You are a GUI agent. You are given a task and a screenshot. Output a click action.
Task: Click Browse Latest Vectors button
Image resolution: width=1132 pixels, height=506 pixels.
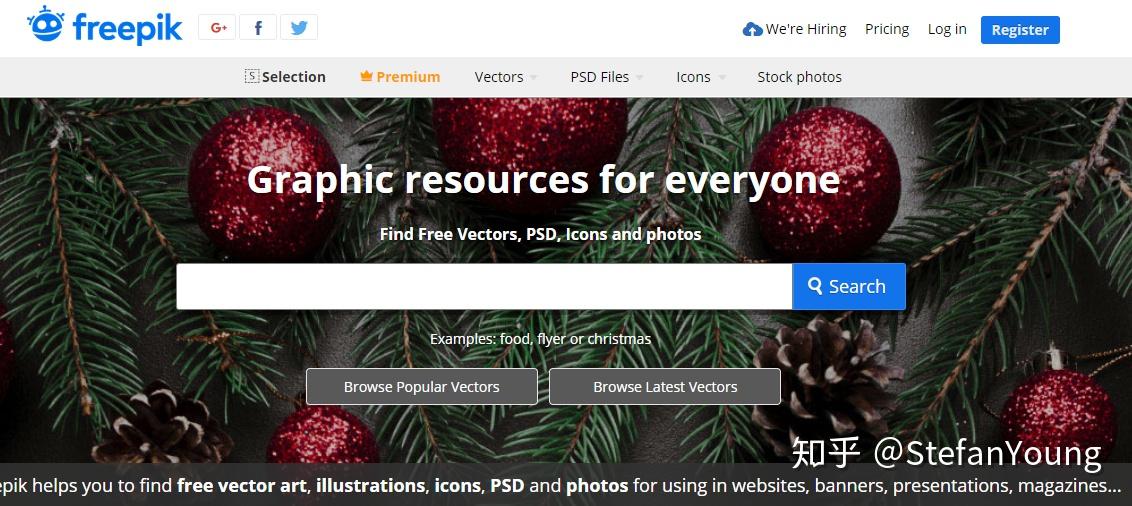665,386
